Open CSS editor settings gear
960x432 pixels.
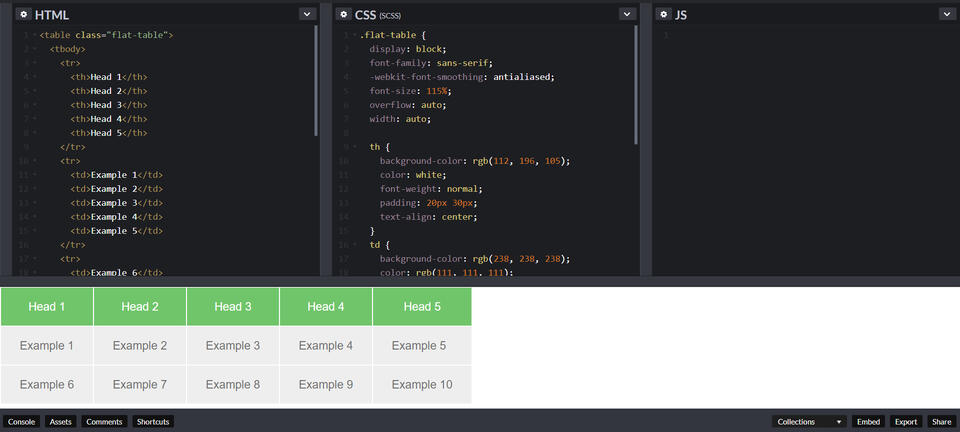343,15
